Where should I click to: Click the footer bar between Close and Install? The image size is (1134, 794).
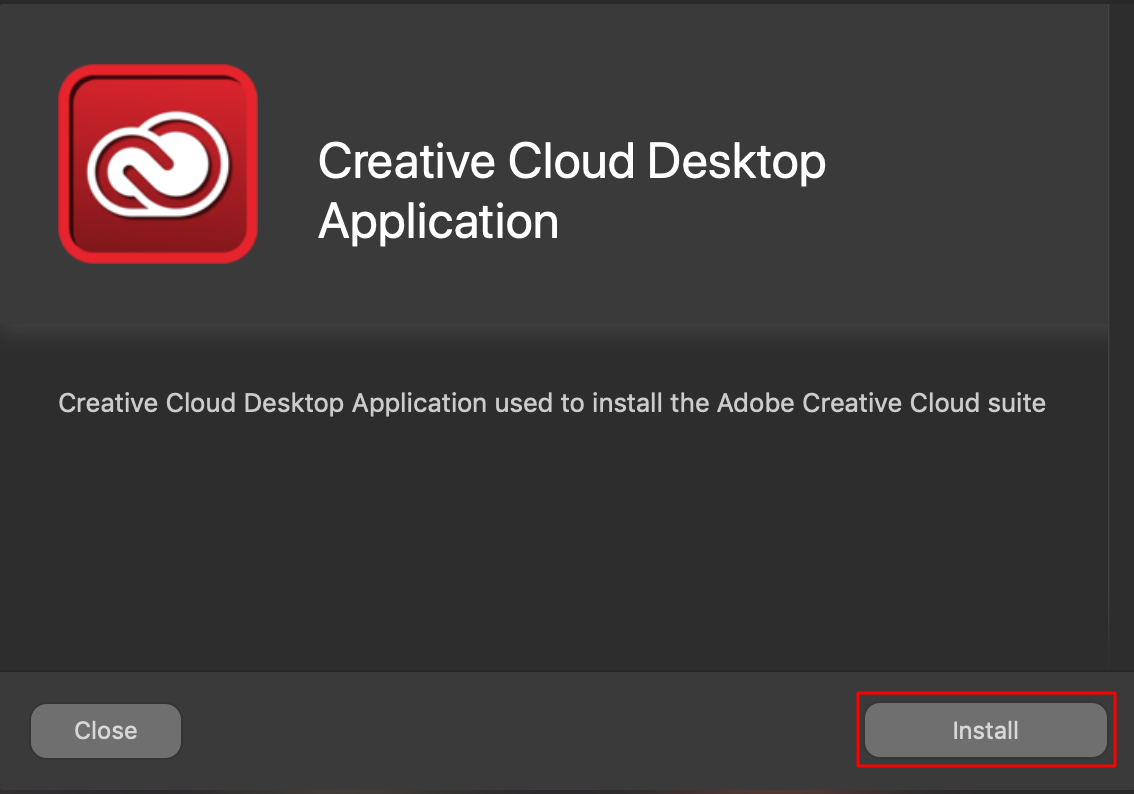click(x=520, y=731)
